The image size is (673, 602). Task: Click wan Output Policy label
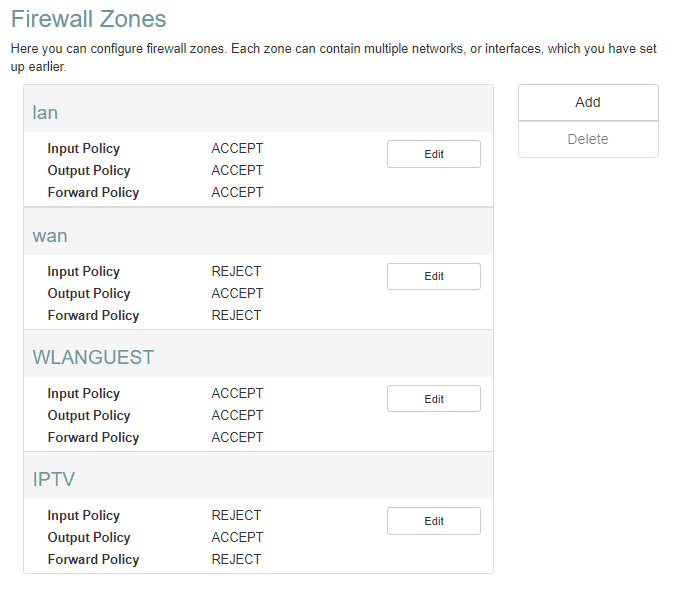[89, 293]
